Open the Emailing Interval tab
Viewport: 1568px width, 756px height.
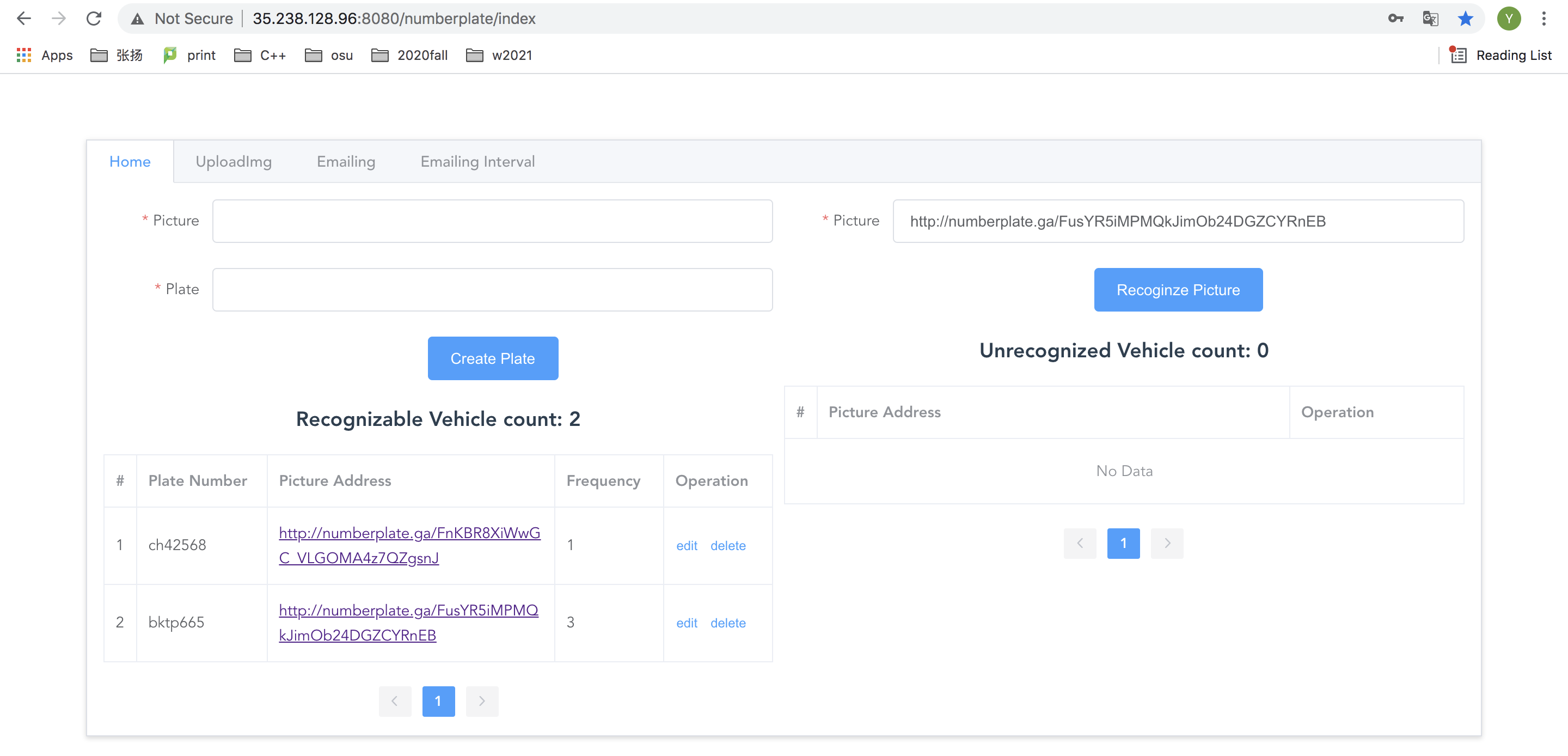click(x=477, y=161)
